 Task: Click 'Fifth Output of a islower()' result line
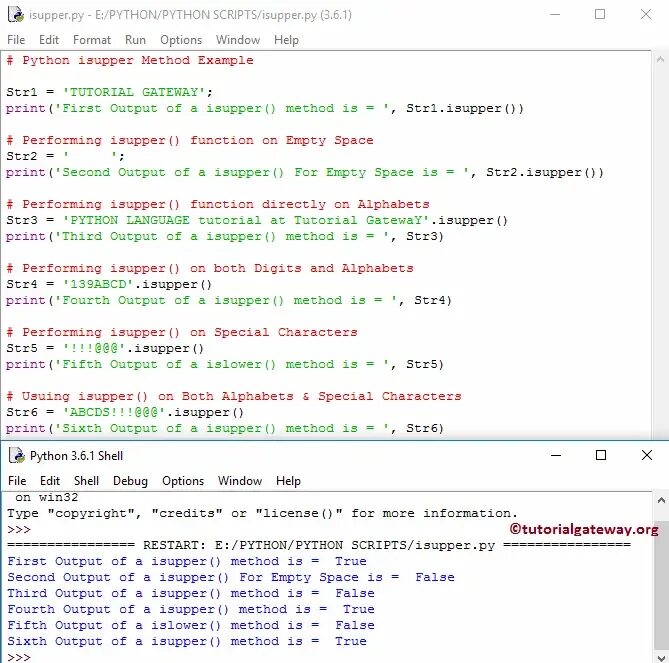click(x=191, y=625)
